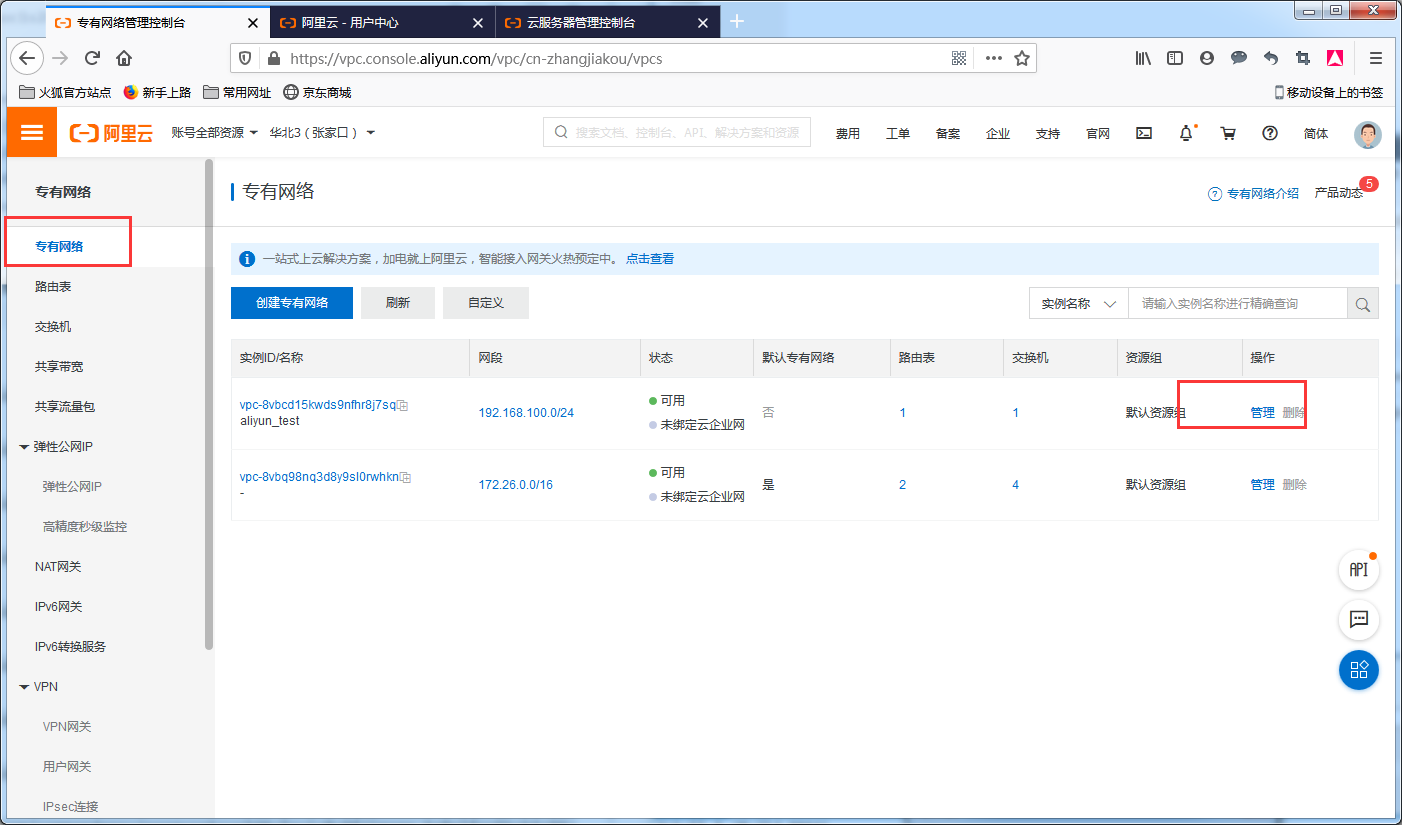Image resolution: width=1402 pixels, height=825 pixels.
Task: Open the notification bell icon
Action: 1186,132
